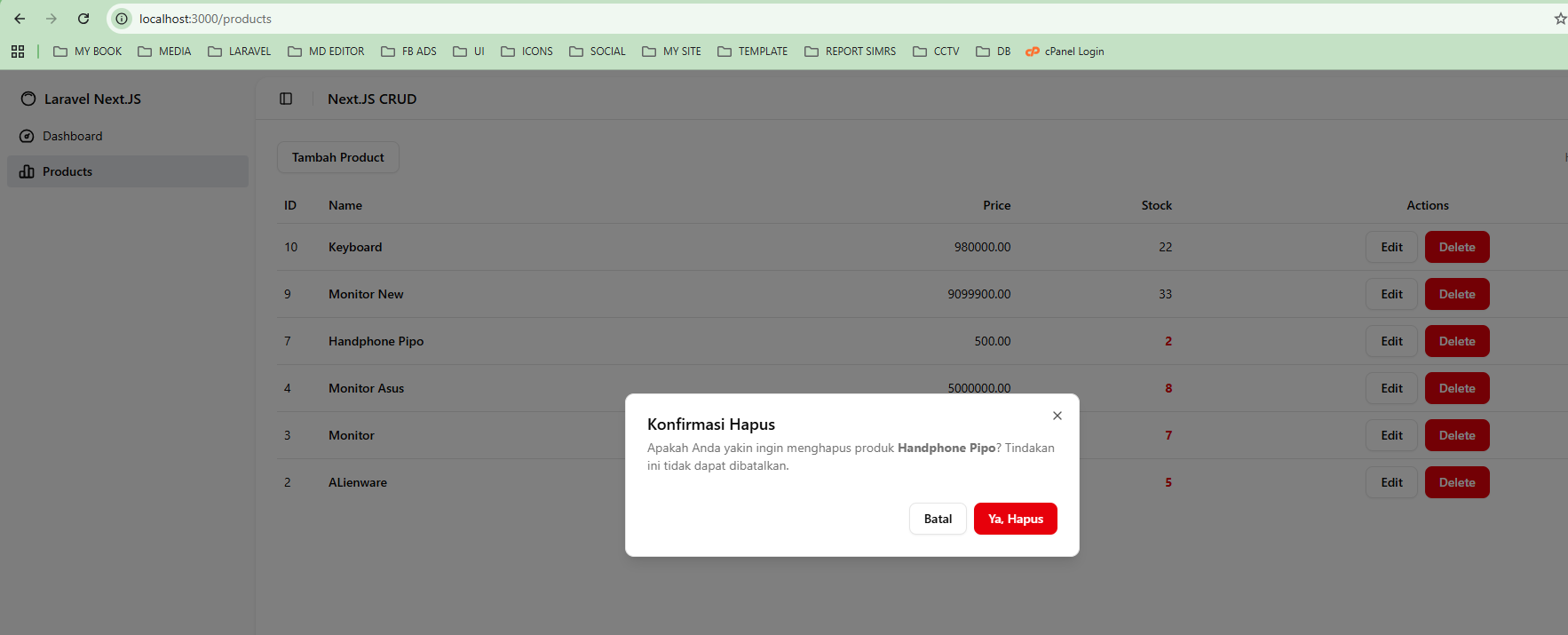
Task: Click the Dashboard gauge icon in sidebar
Action: tap(27, 136)
